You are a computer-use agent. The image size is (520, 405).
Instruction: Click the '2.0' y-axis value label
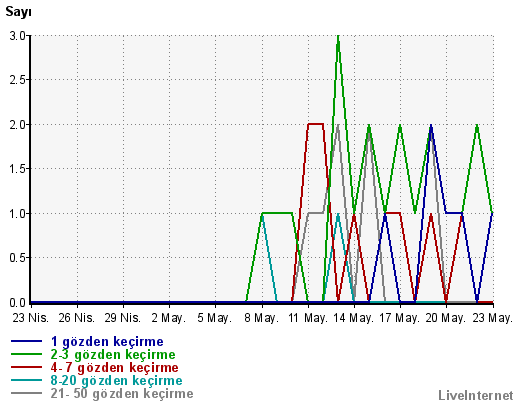(x=18, y=125)
